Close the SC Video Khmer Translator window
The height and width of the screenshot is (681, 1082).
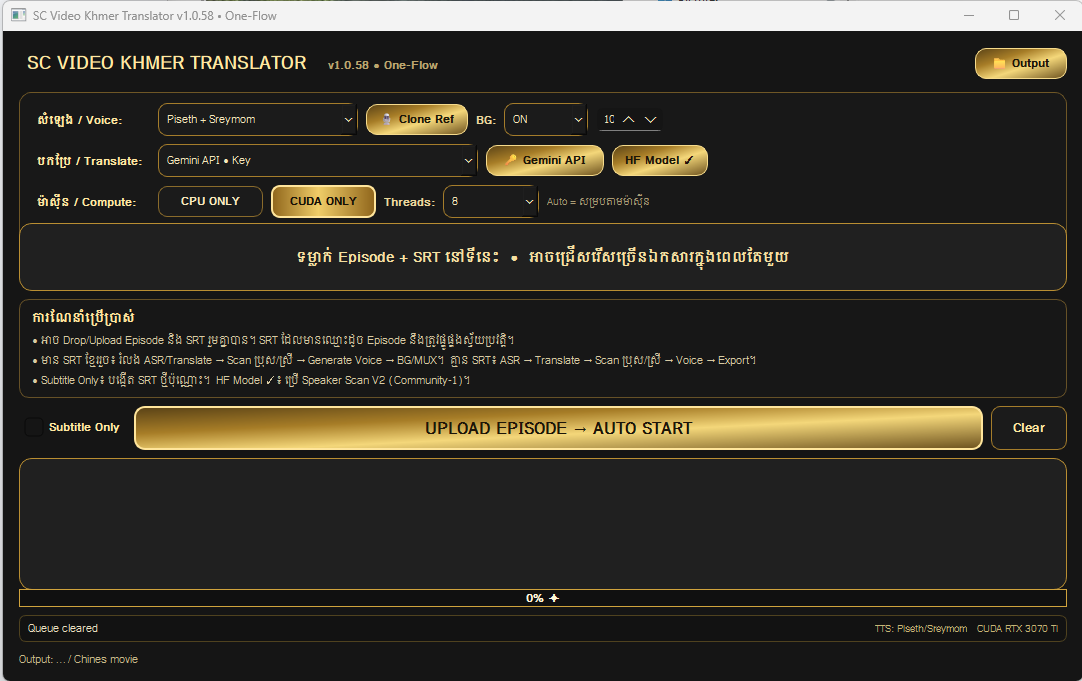coord(1059,15)
